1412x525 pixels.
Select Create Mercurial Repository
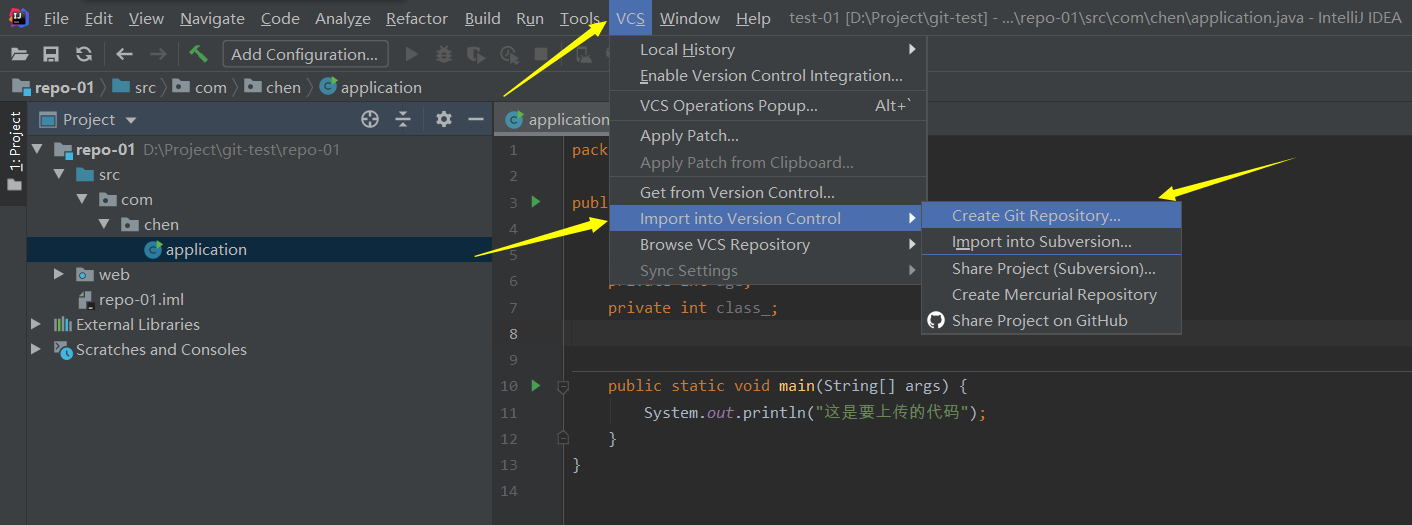[1051, 294]
